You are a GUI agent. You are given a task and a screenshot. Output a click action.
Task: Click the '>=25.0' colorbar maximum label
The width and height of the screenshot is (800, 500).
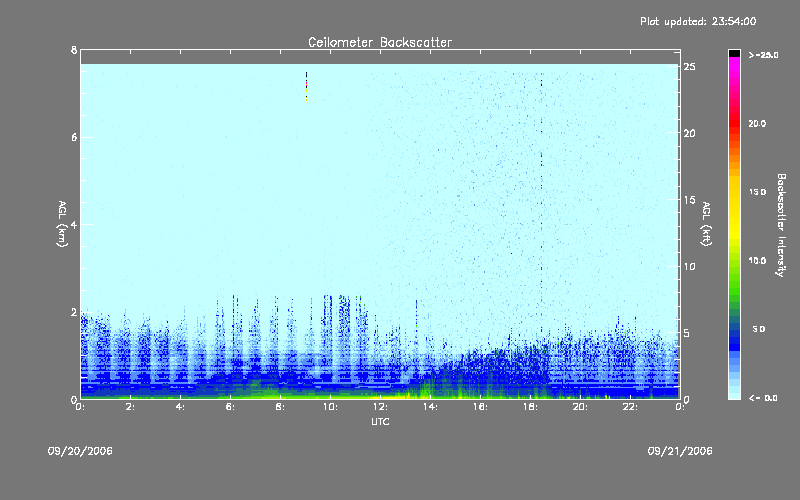click(x=763, y=55)
